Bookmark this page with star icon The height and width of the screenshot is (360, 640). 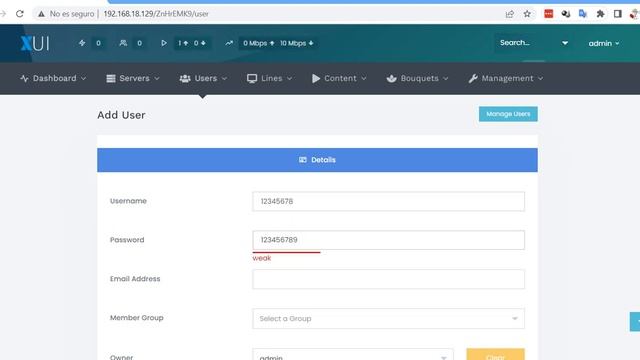tap(527, 14)
